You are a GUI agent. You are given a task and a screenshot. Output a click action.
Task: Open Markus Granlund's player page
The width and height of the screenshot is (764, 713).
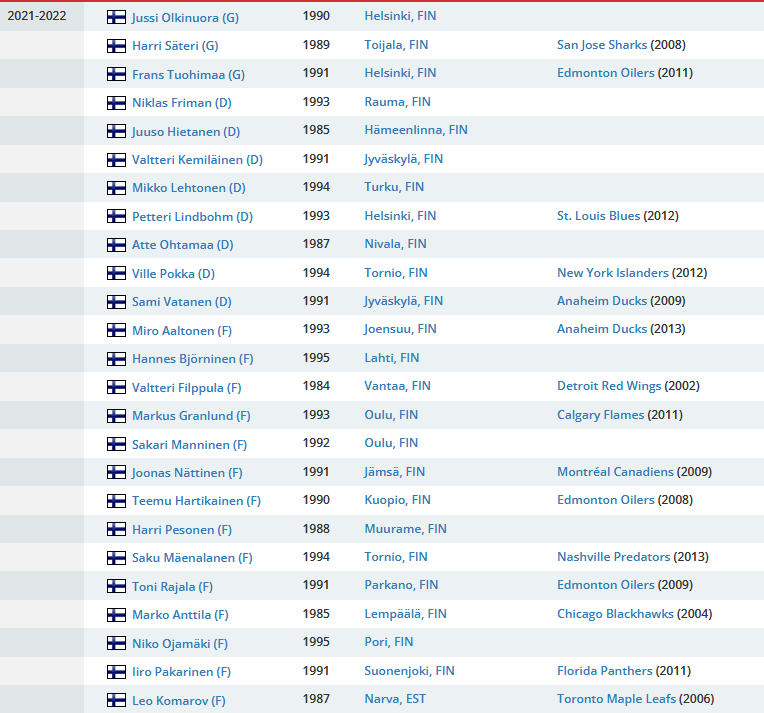coord(191,415)
